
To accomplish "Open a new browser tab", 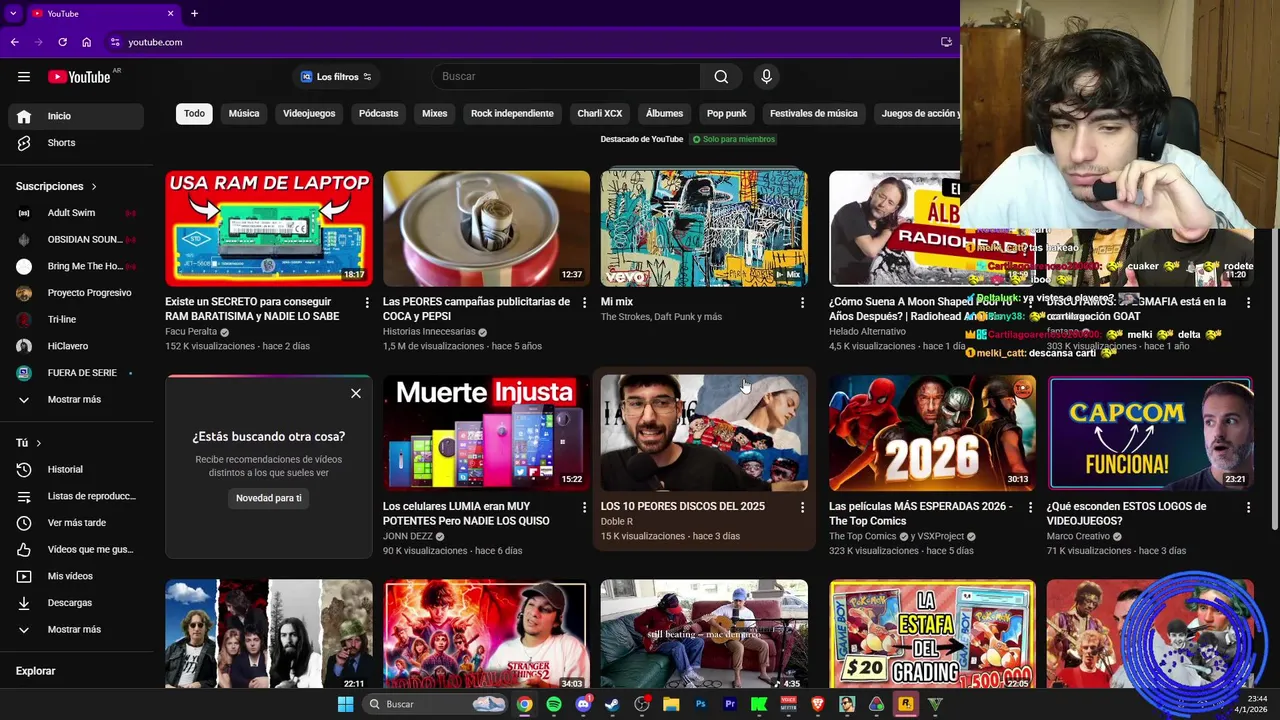I will pos(194,13).
